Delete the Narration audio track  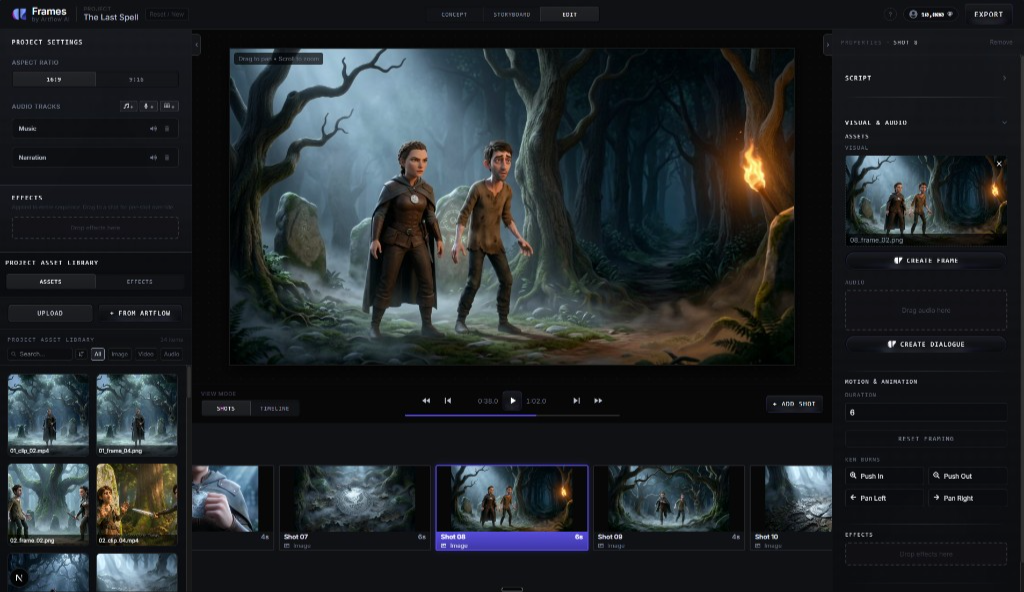click(x=167, y=157)
